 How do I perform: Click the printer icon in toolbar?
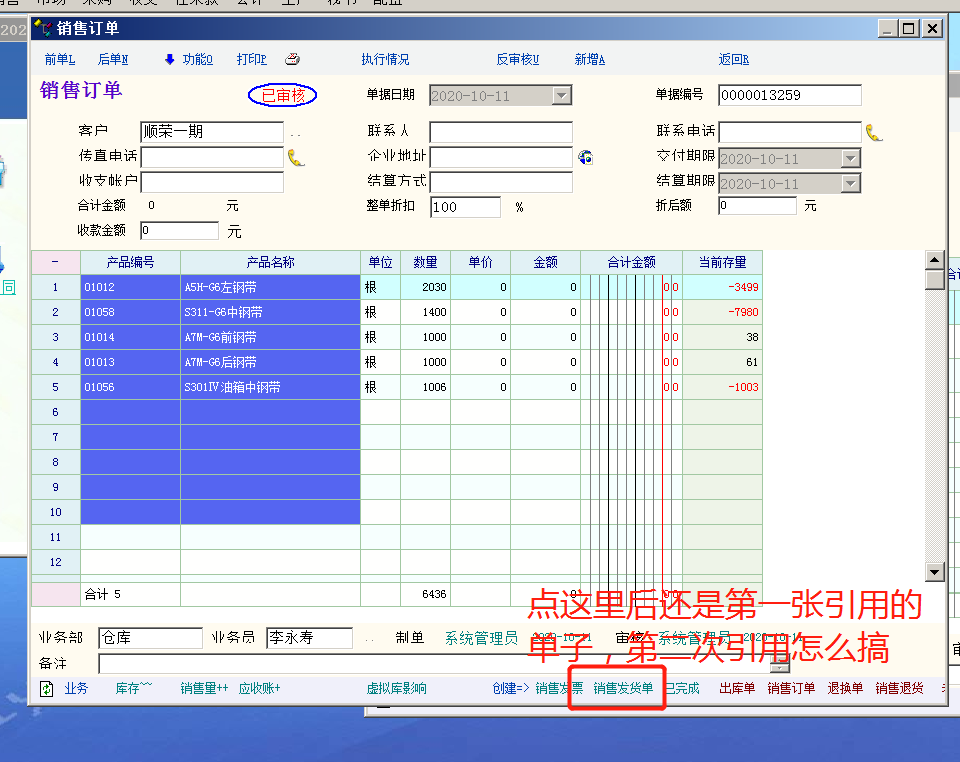(x=292, y=60)
